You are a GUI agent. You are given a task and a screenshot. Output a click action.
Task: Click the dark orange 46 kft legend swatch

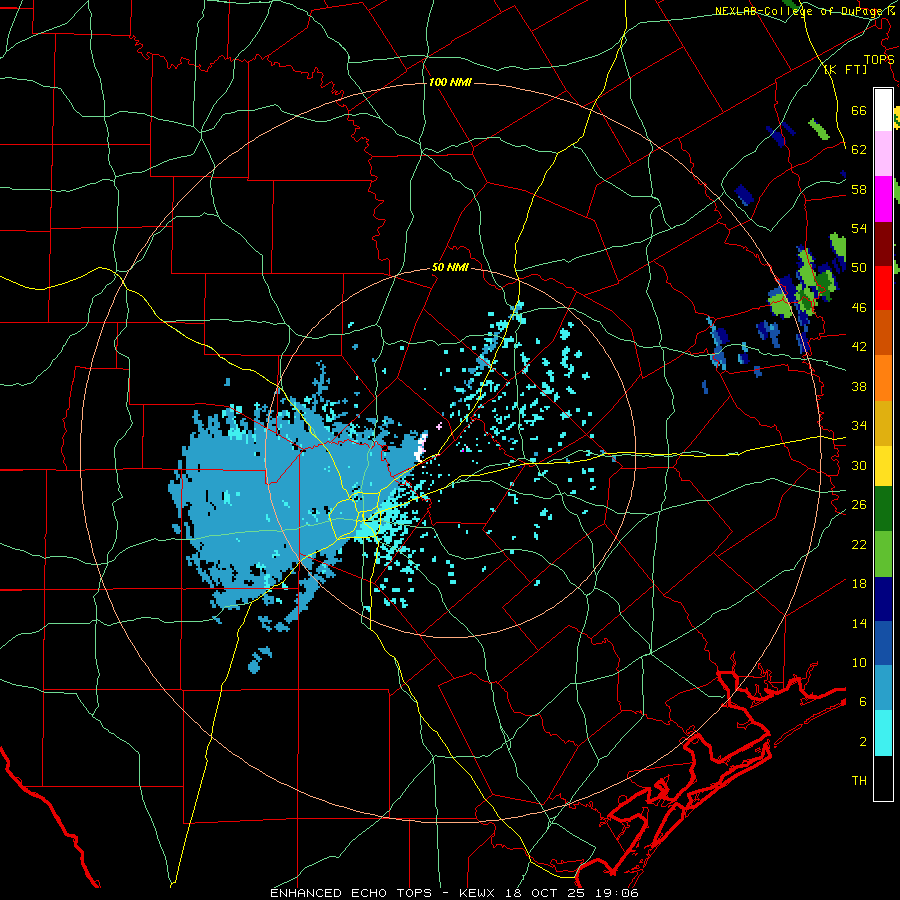coord(883,333)
